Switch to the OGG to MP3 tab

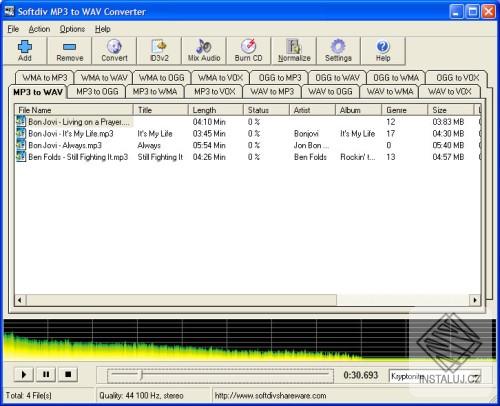coord(280,78)
